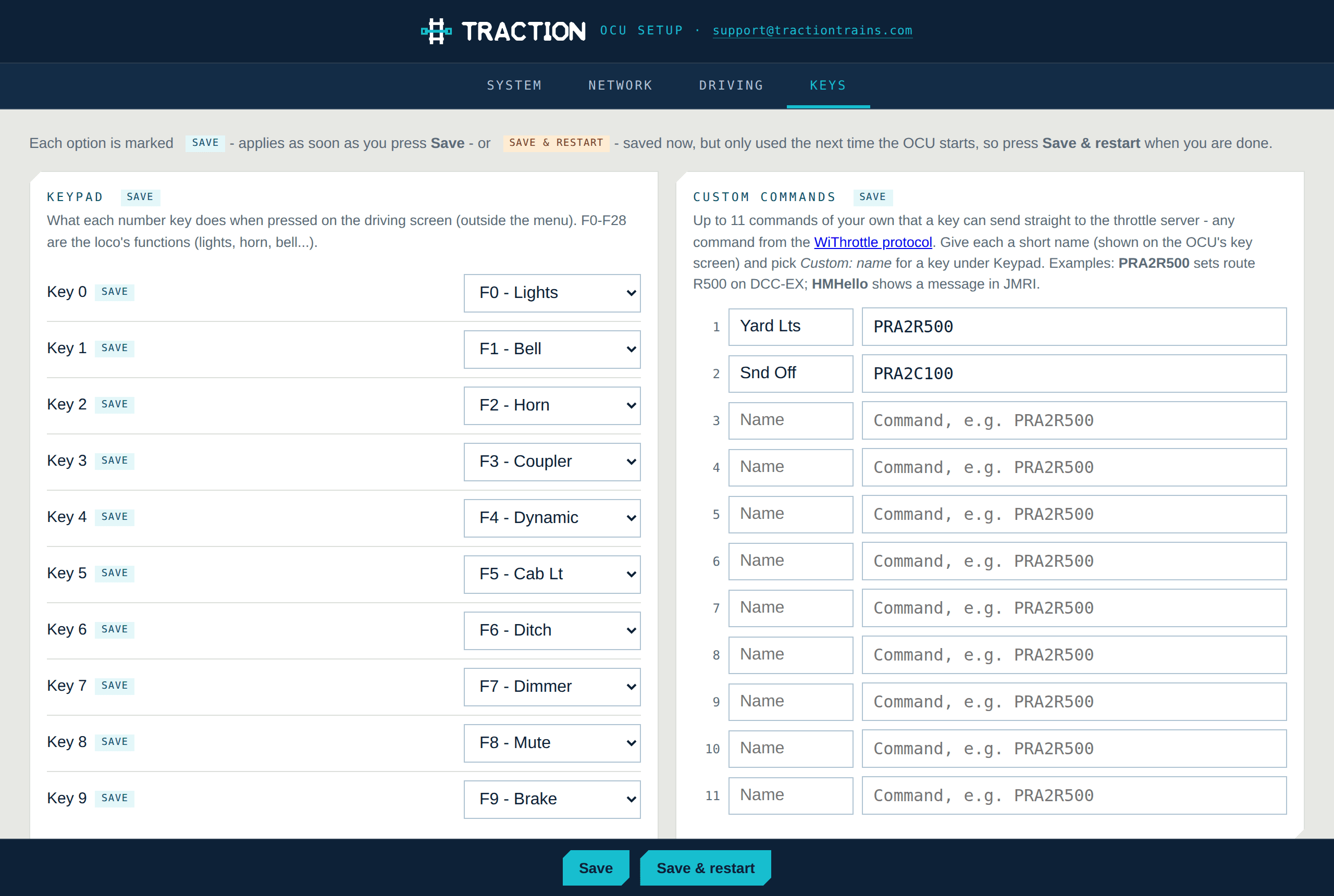The image size is (1334, 896).
Task: Select the Name field for command 6
Action: [x=790, y=561]
